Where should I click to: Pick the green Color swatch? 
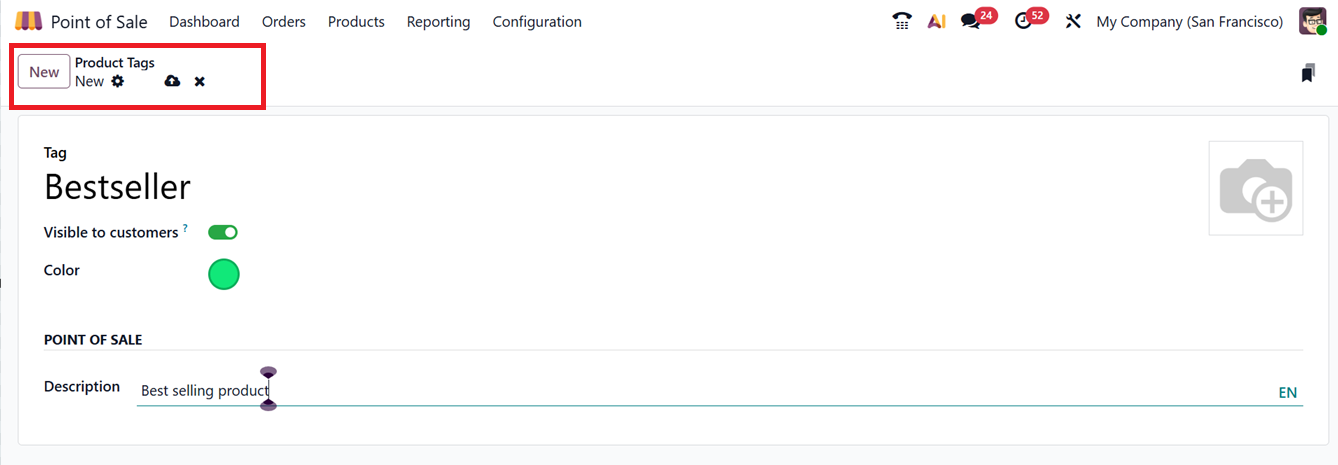224,274
